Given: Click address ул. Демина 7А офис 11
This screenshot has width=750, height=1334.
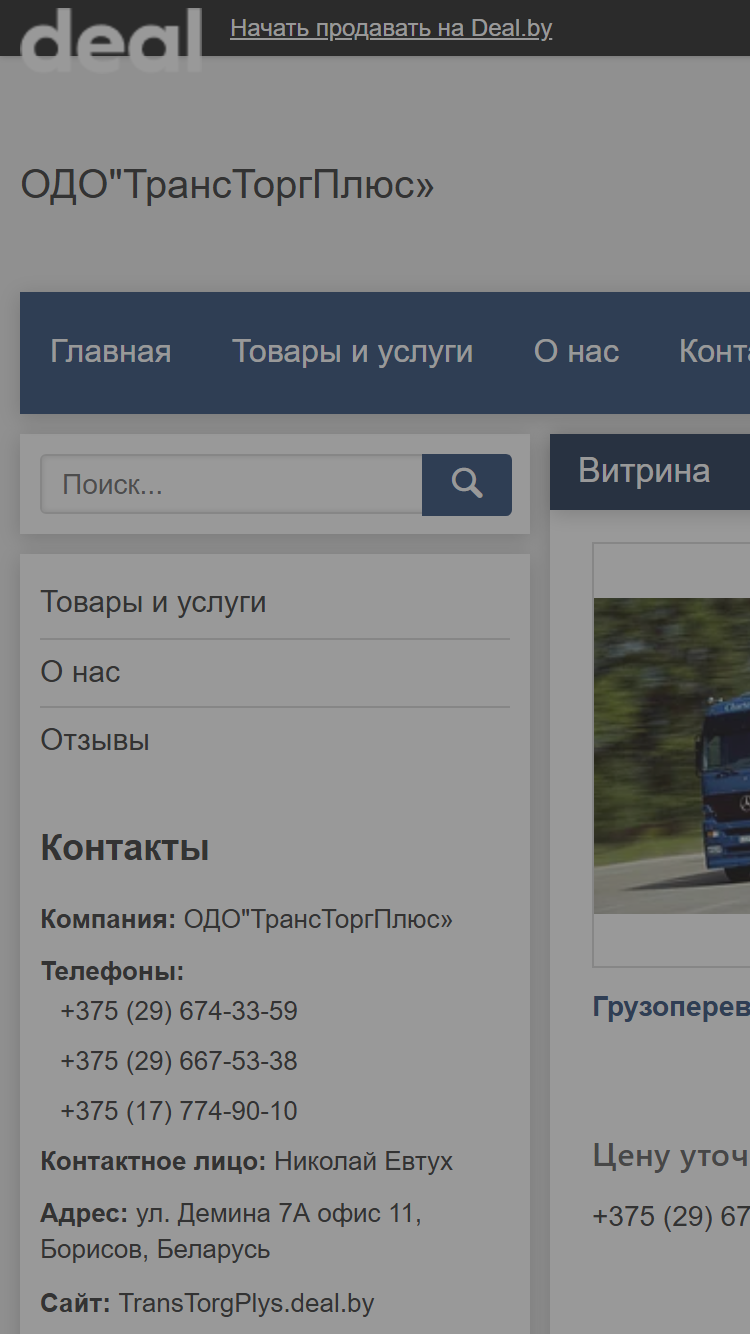Looking at the screenshot, I should tap(279, 1214).
